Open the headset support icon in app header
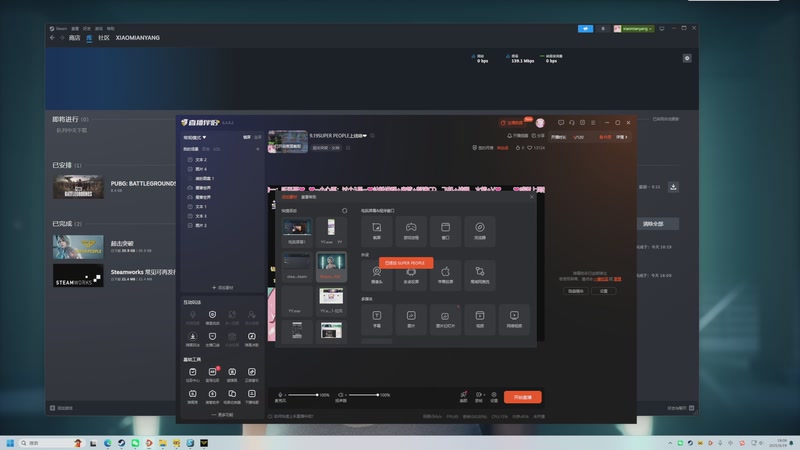The image size is (800, 450). (571, 122)
